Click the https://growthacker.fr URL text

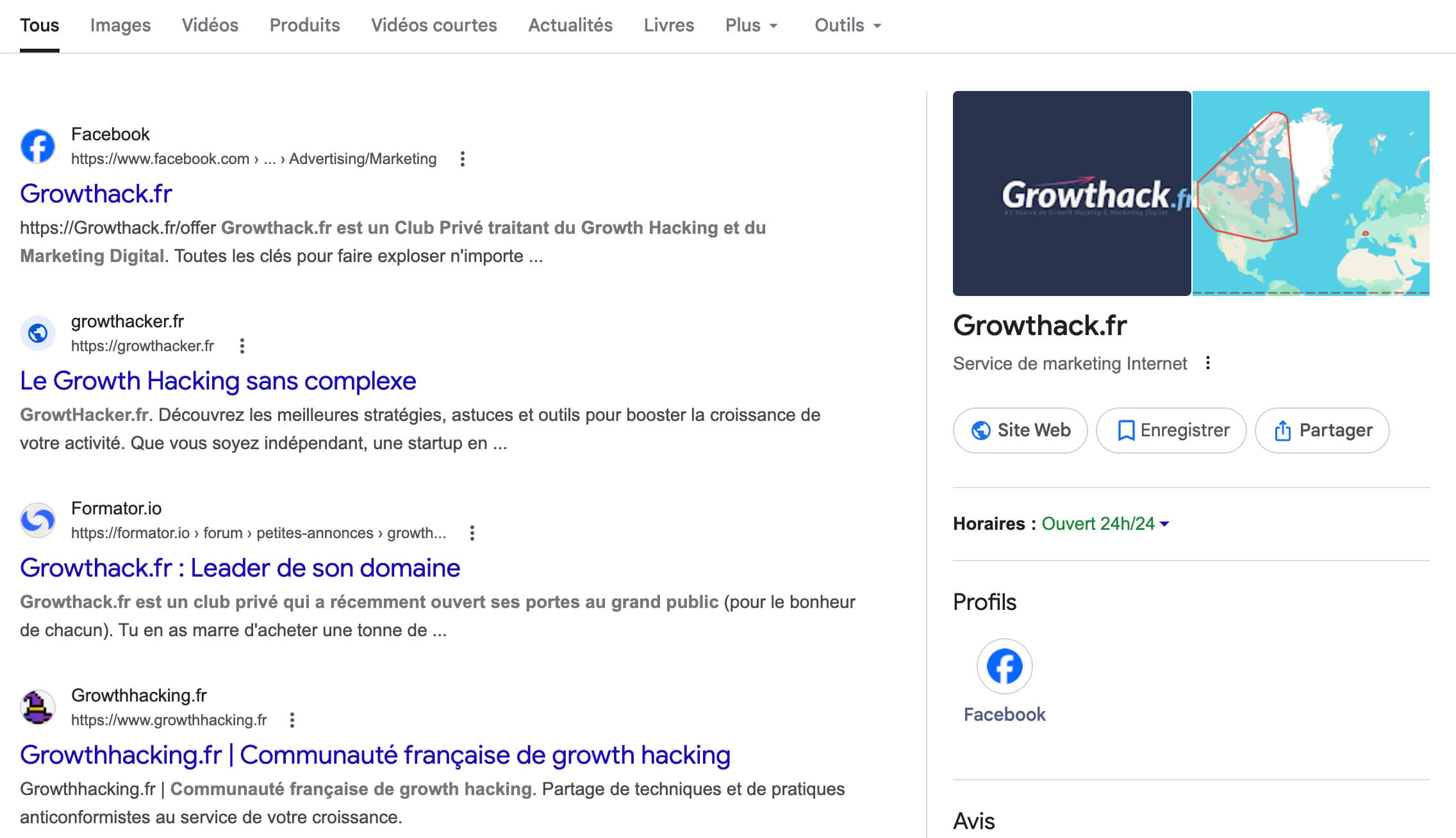tap(142, 346)
